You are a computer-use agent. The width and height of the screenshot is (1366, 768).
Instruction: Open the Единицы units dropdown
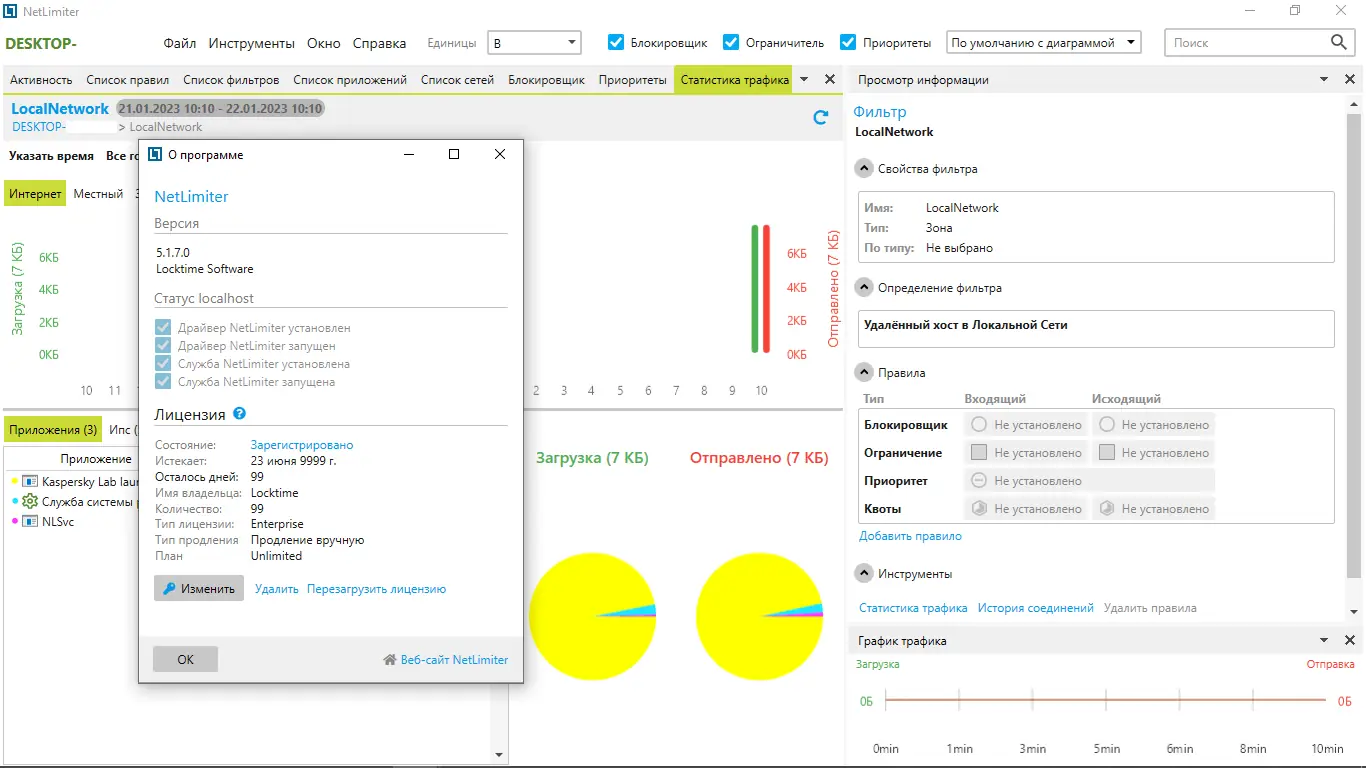pos(534,43)
